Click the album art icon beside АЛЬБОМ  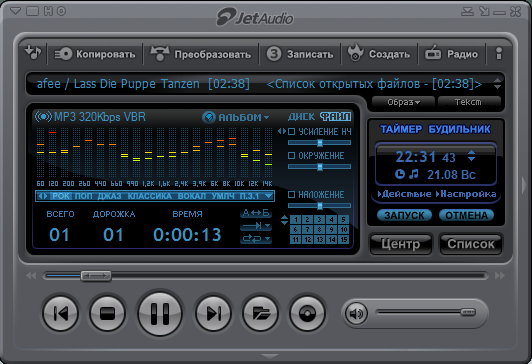click(208, 117)
